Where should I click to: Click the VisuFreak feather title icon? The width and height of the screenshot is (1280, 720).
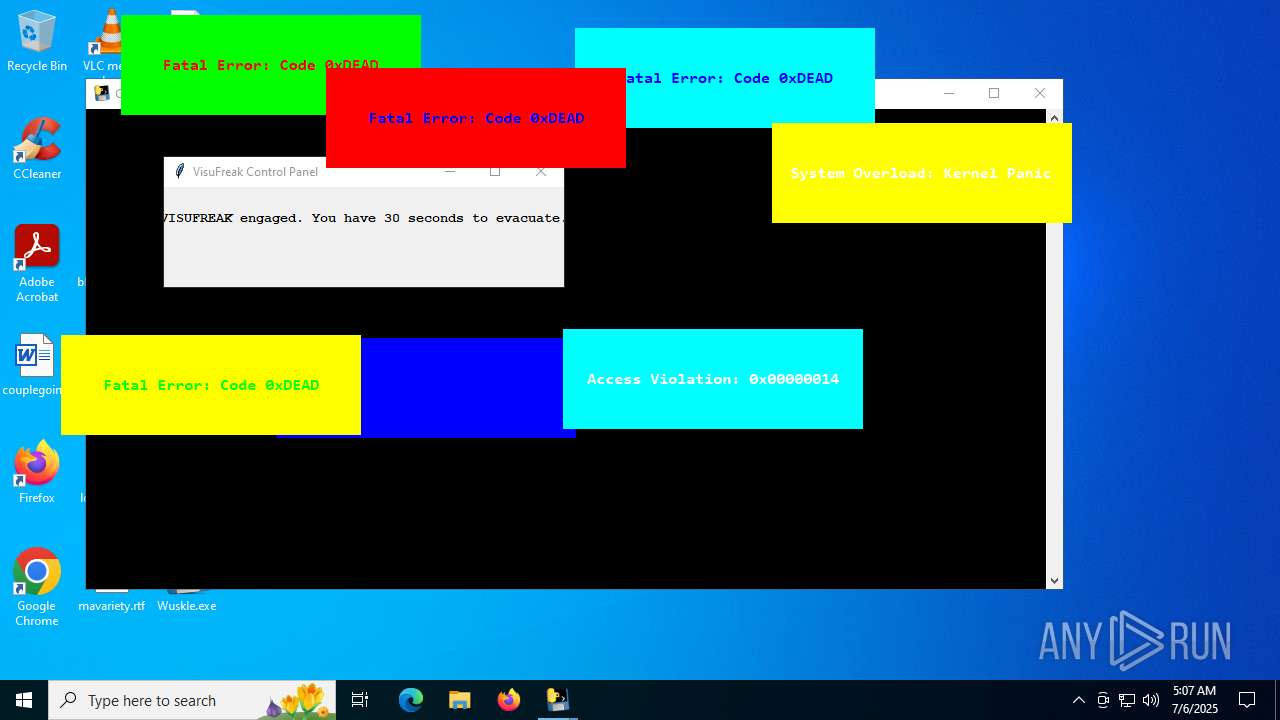pos(180,172)
